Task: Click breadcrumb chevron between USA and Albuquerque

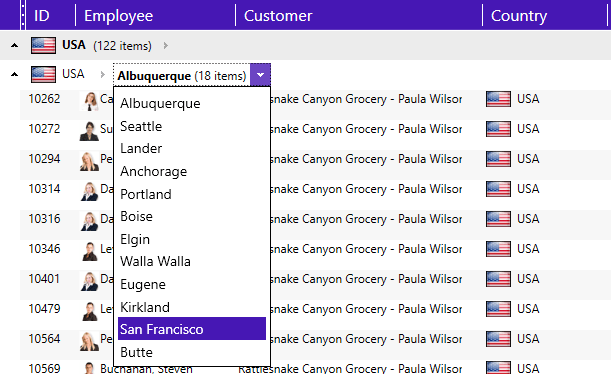Action: pyautogui.click(x=102, y=74)
